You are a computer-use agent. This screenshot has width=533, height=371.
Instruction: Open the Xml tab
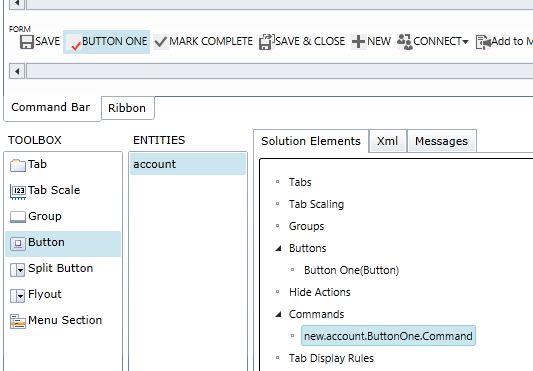pos(388,141)
